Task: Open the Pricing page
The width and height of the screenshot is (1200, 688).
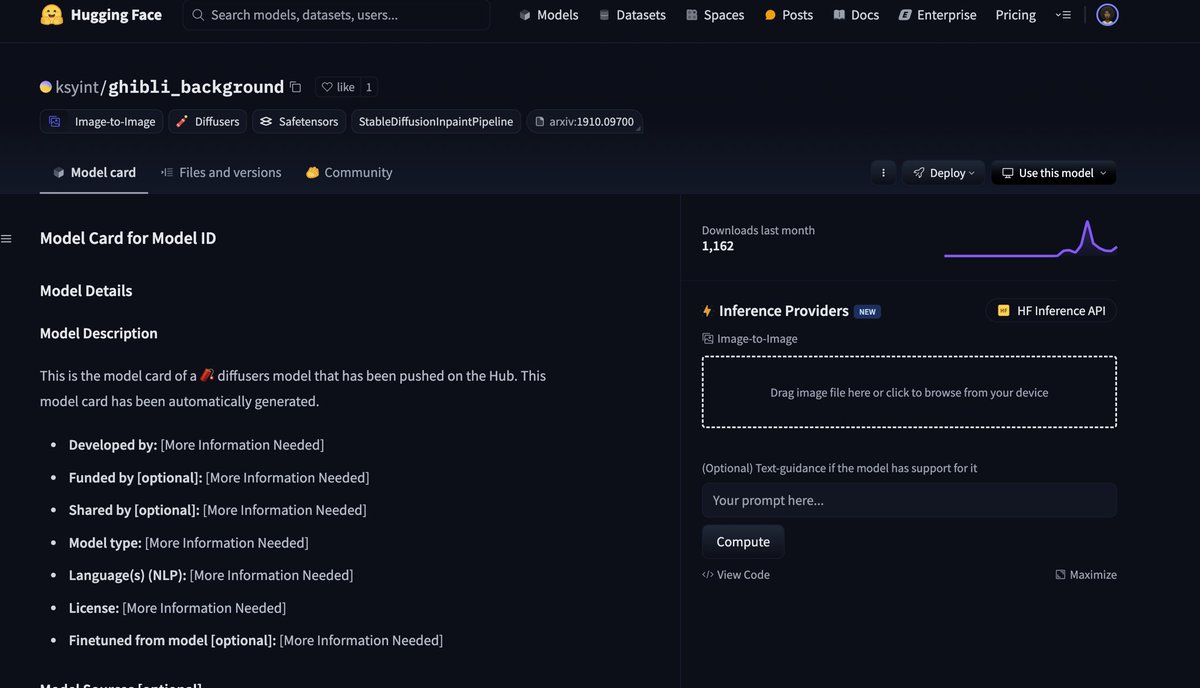Action: point(1016,15)
